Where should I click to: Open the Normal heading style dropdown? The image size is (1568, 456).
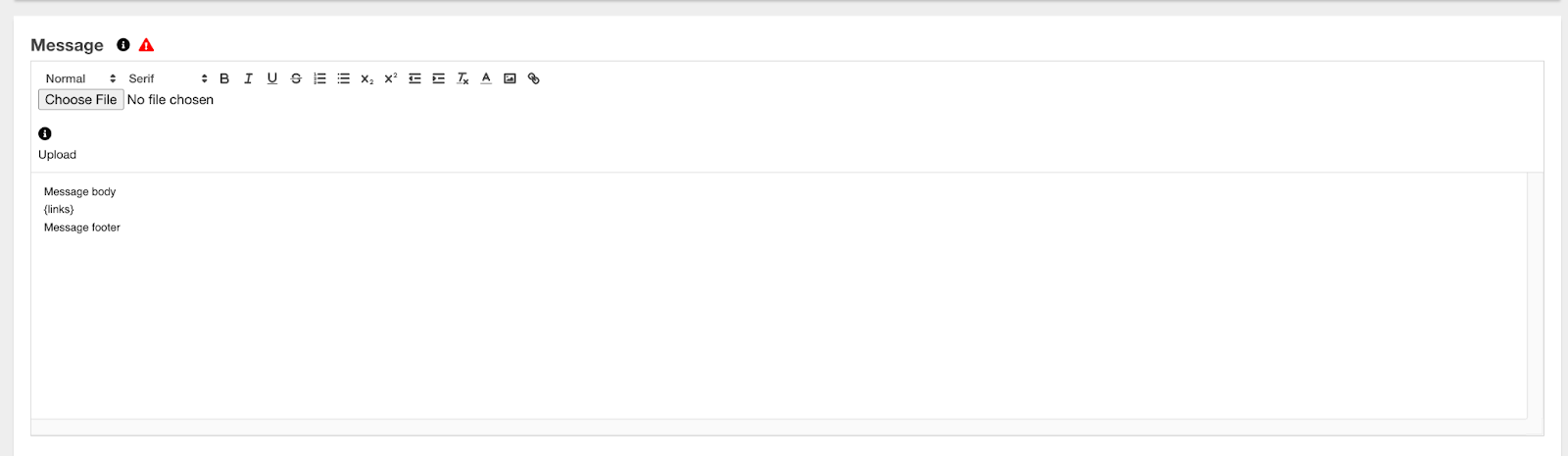[80, 78]
